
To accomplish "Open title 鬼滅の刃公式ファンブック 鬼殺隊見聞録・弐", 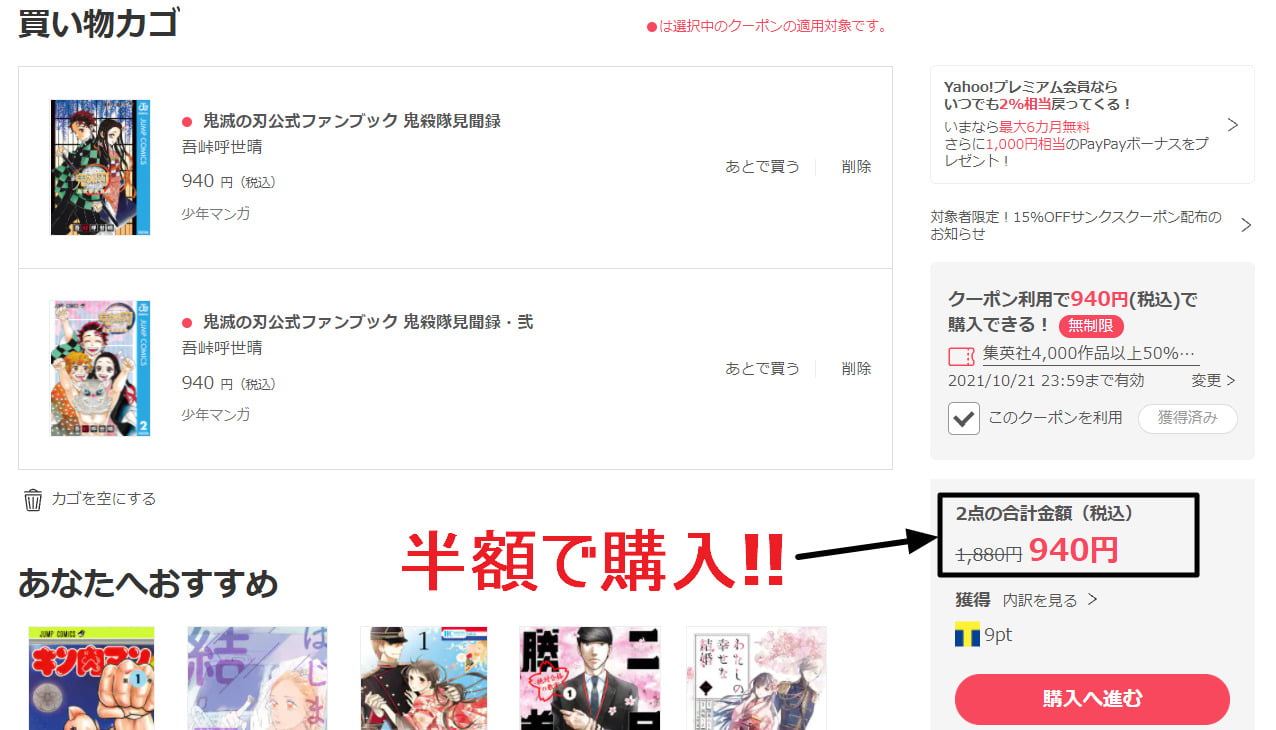I will [368, 322].
